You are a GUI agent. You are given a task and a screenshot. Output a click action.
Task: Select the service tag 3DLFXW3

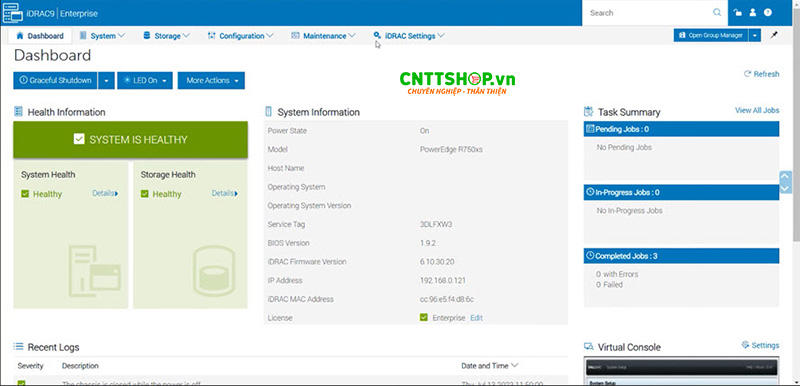tap(436, 224)
